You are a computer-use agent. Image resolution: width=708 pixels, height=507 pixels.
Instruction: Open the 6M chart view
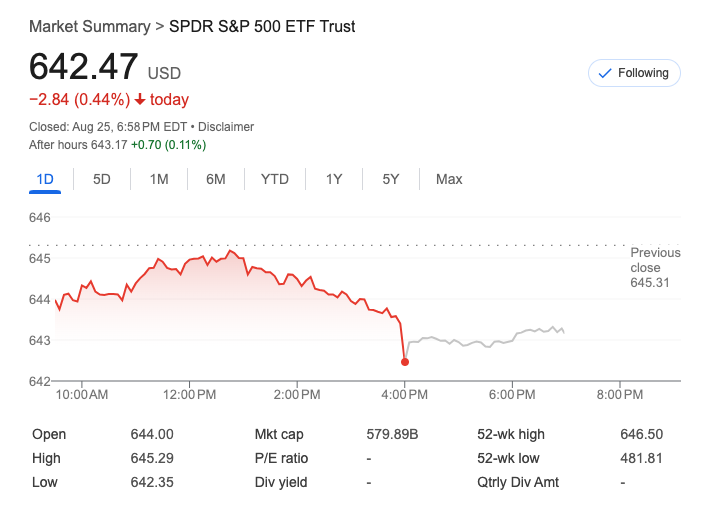pos(216,179)
